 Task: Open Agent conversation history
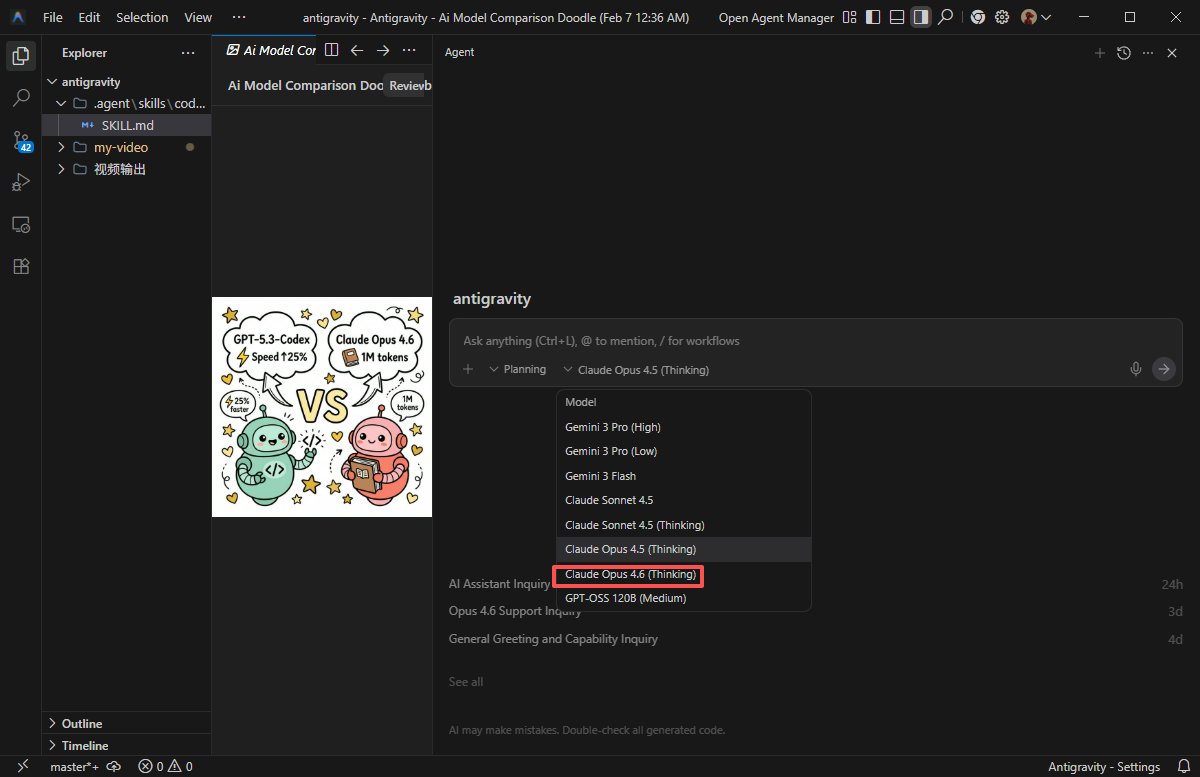click(x=1124, y=53)
